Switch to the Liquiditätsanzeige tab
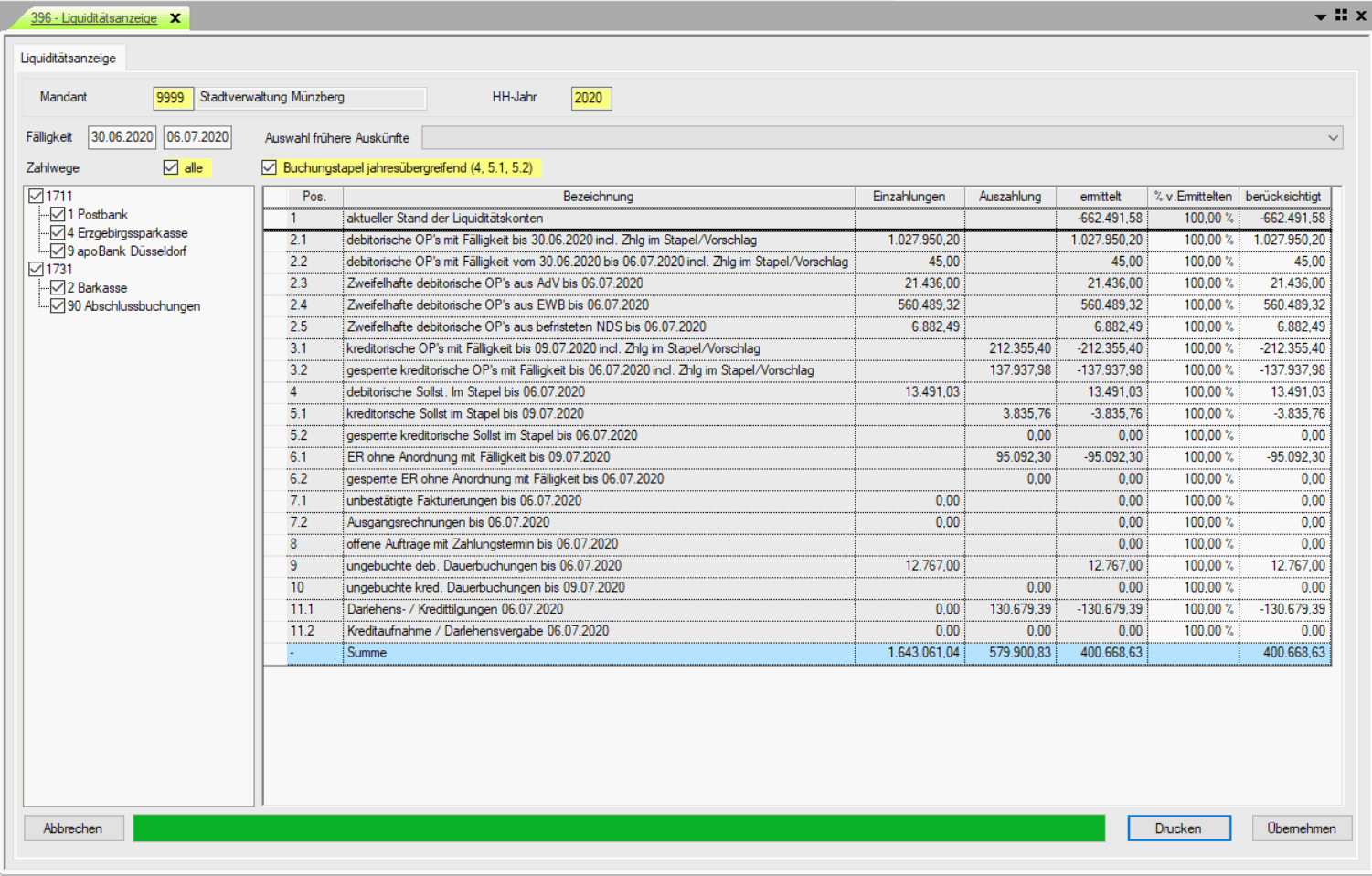 point(69,58)
